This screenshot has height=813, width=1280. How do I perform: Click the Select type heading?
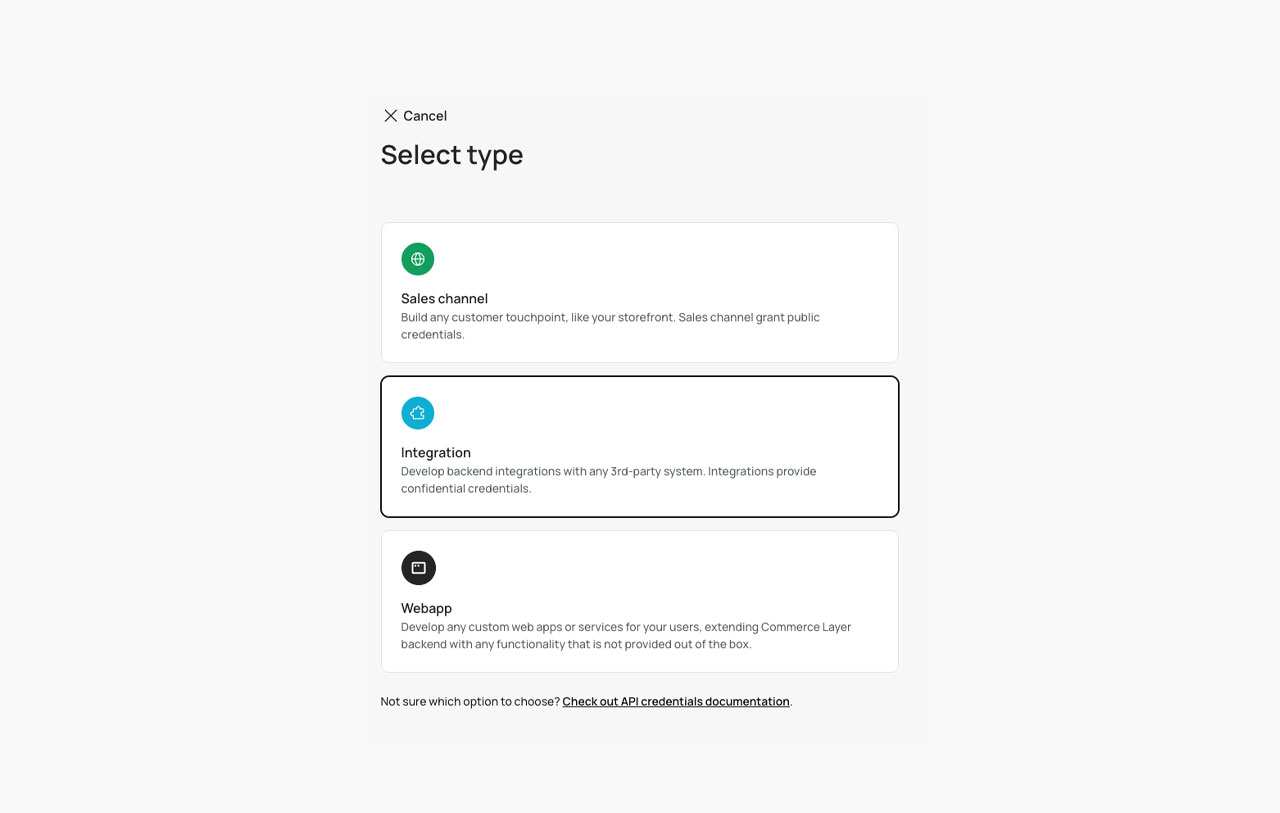coord(452,155)
